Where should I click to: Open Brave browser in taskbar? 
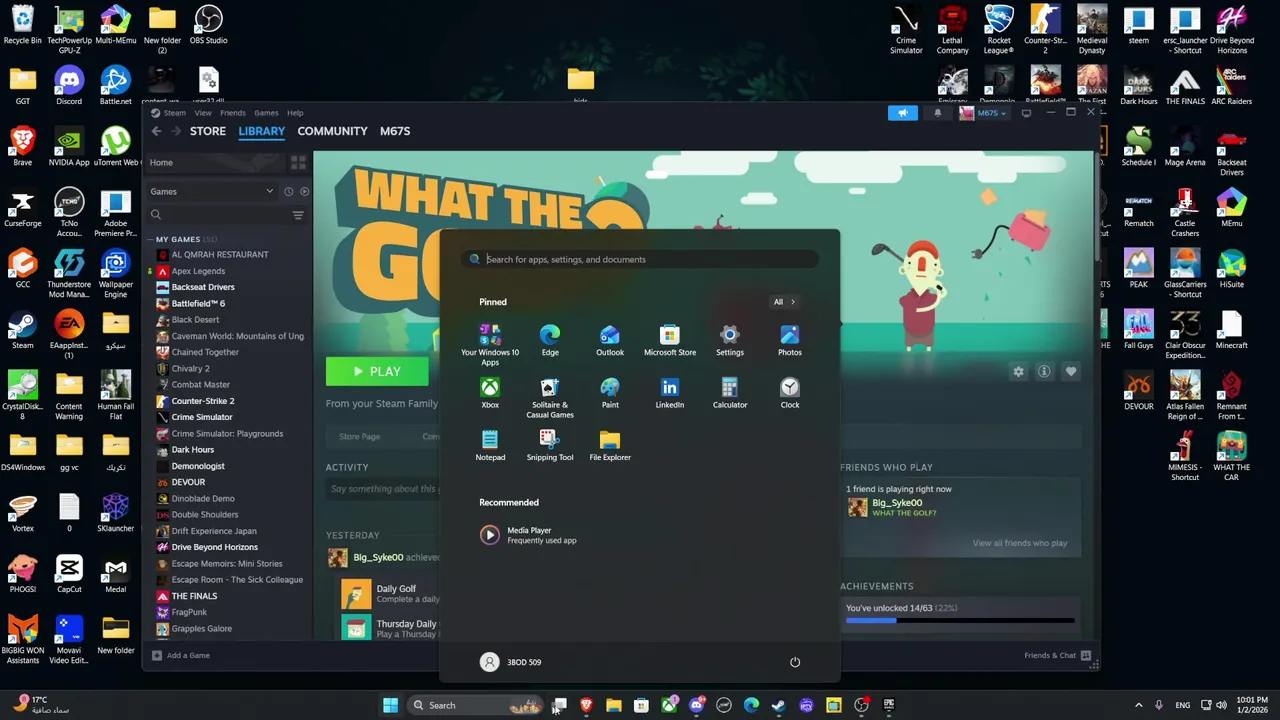[x=587, y=706]
